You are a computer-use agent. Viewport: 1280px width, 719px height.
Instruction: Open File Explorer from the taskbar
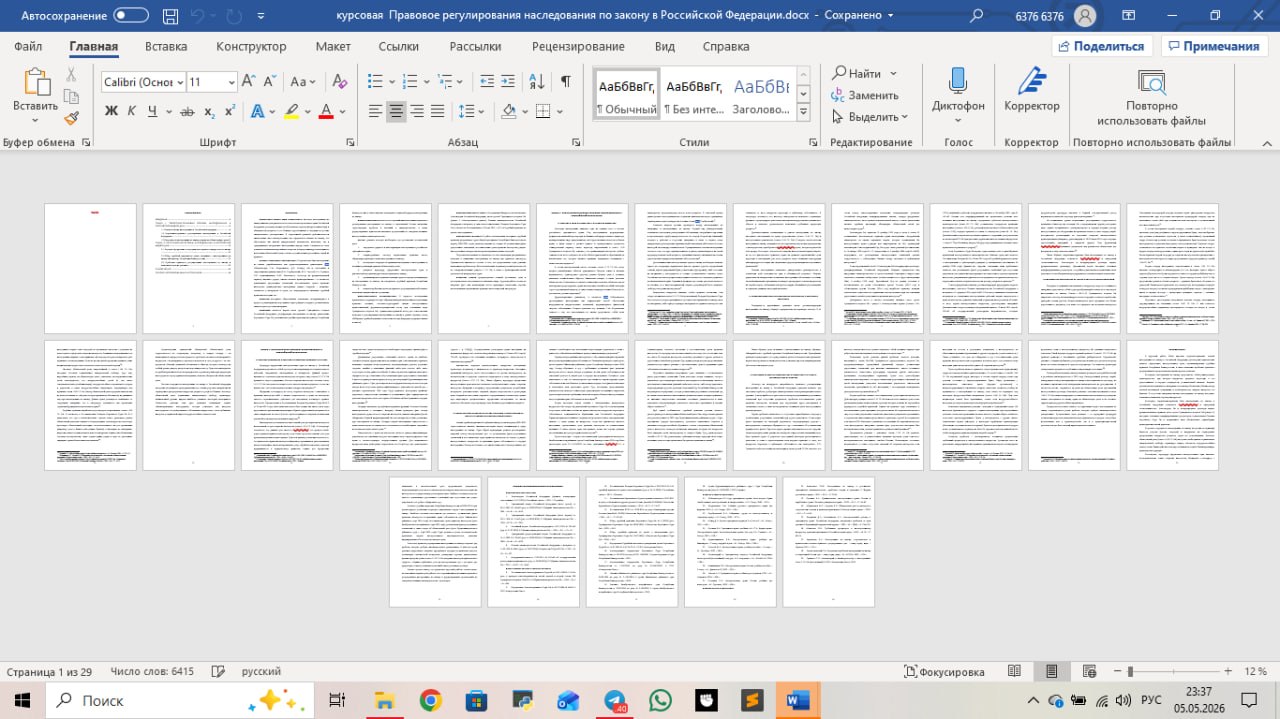[x=384, y=701]
